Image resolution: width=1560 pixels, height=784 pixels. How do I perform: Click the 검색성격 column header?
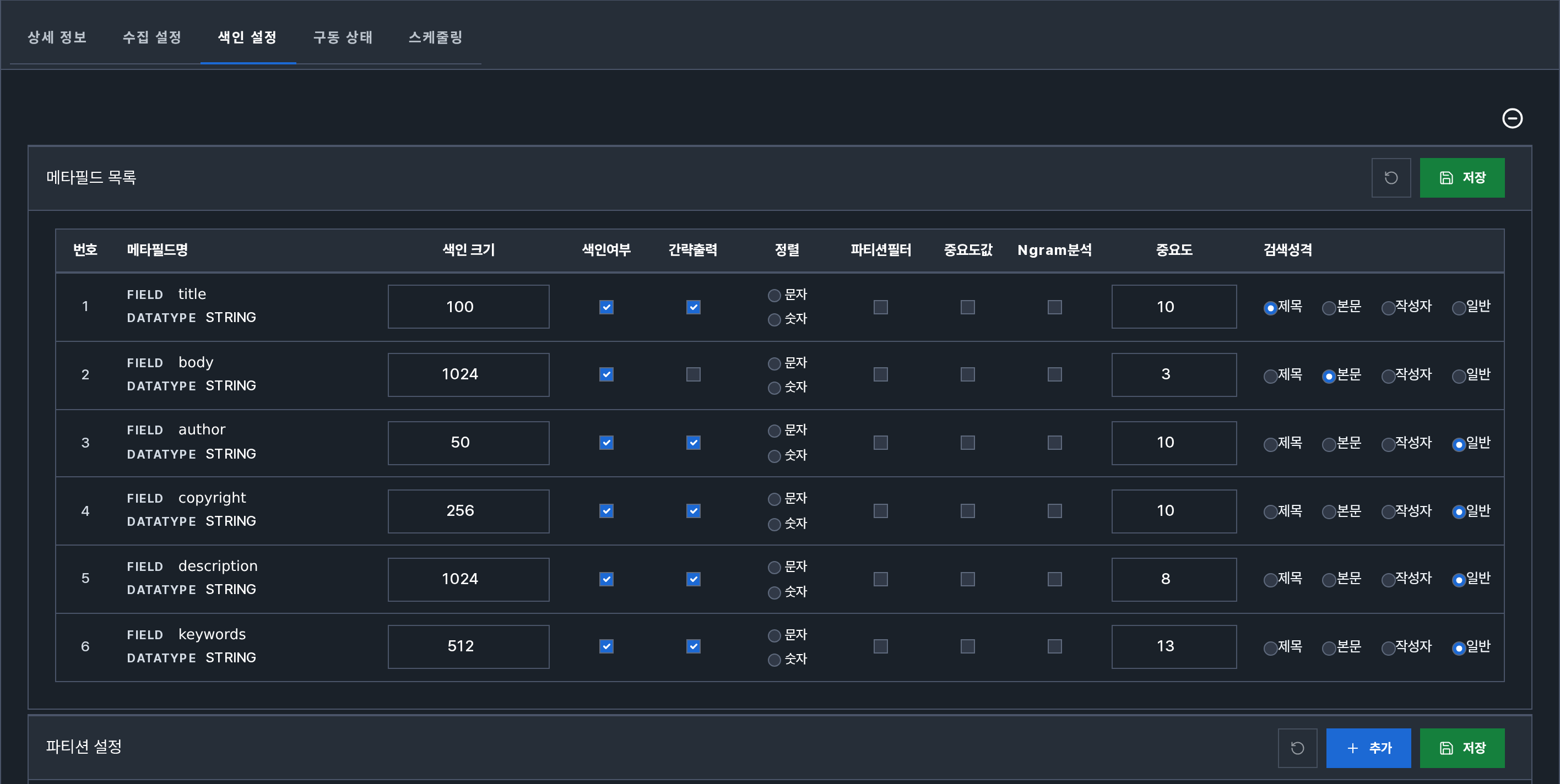[x=1287, y=249]
